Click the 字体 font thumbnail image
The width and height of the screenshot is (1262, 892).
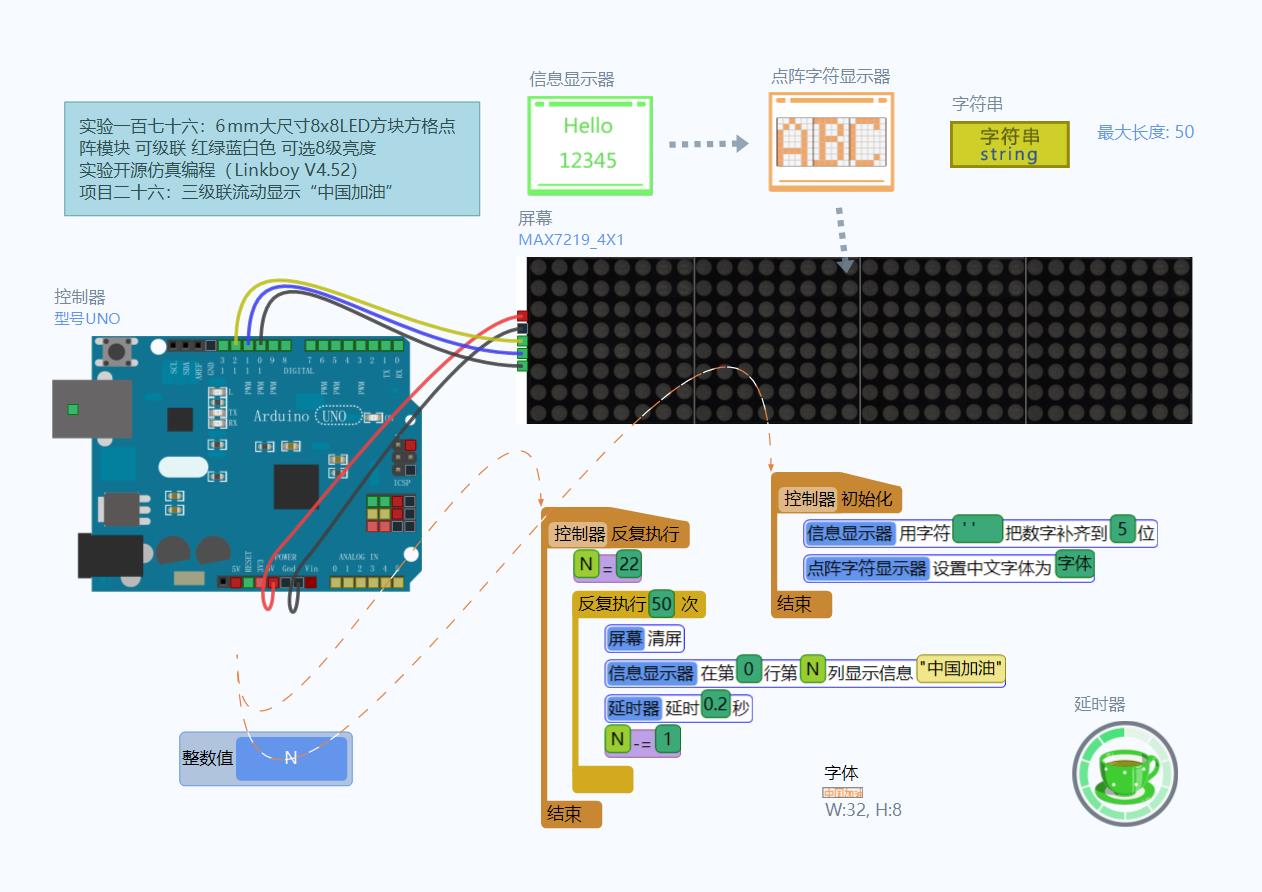tap(843, 793)
